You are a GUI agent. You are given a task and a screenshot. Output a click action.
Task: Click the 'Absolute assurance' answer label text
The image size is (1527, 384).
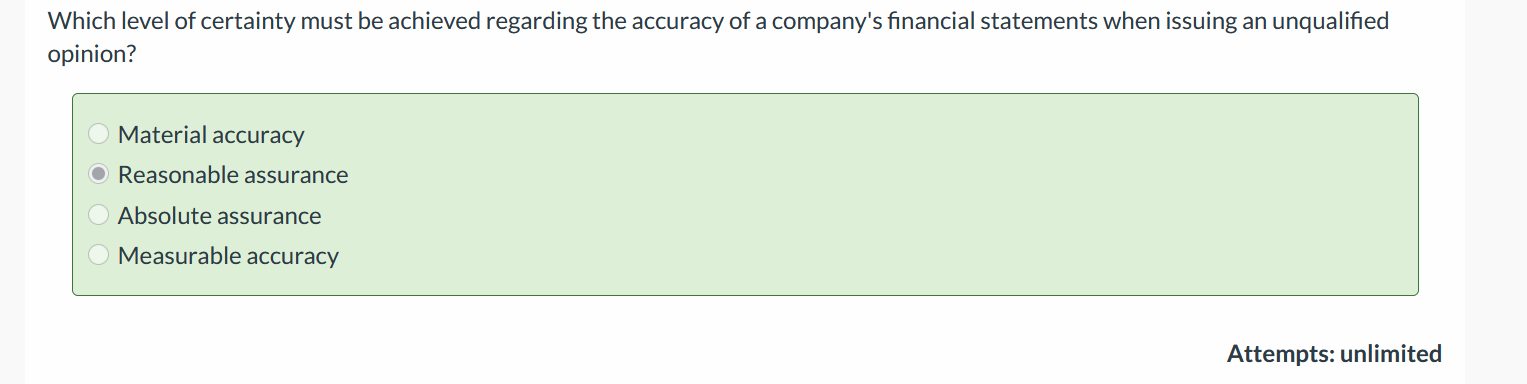pos(220,215)
